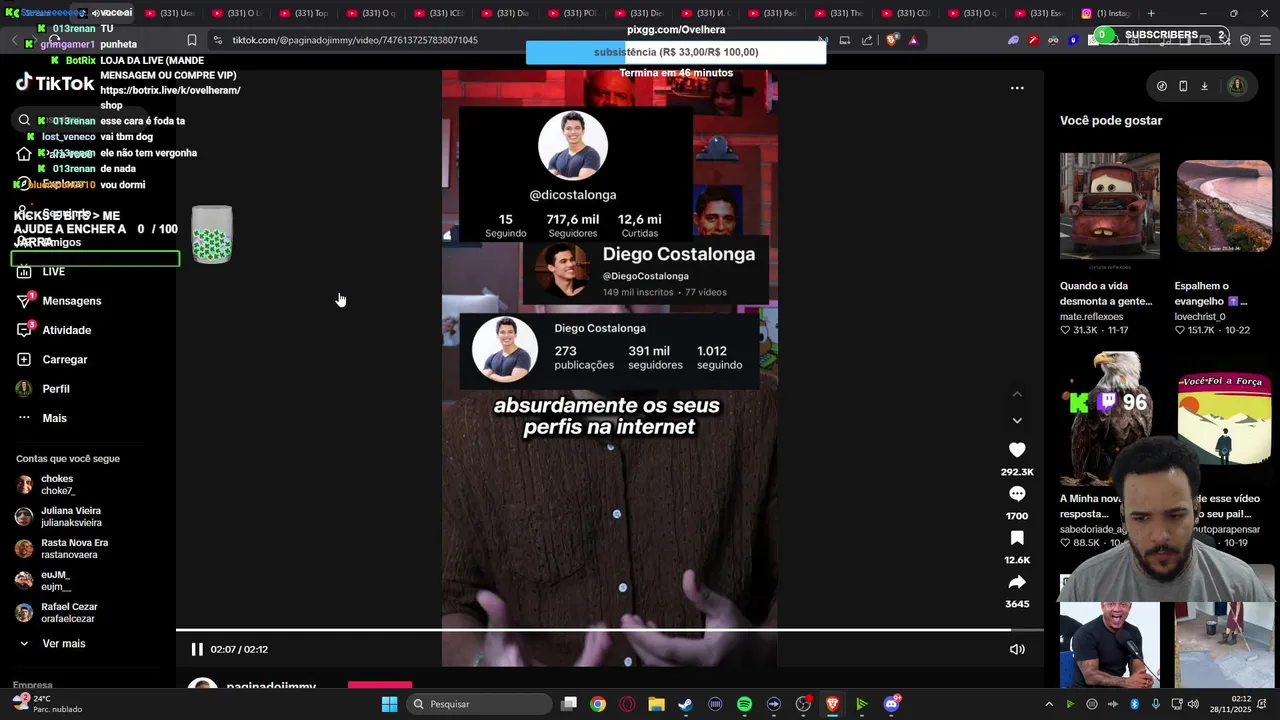Open Steam from the taskbar
This screenshot has height=720, width=1280.
[x=686, y=704]
